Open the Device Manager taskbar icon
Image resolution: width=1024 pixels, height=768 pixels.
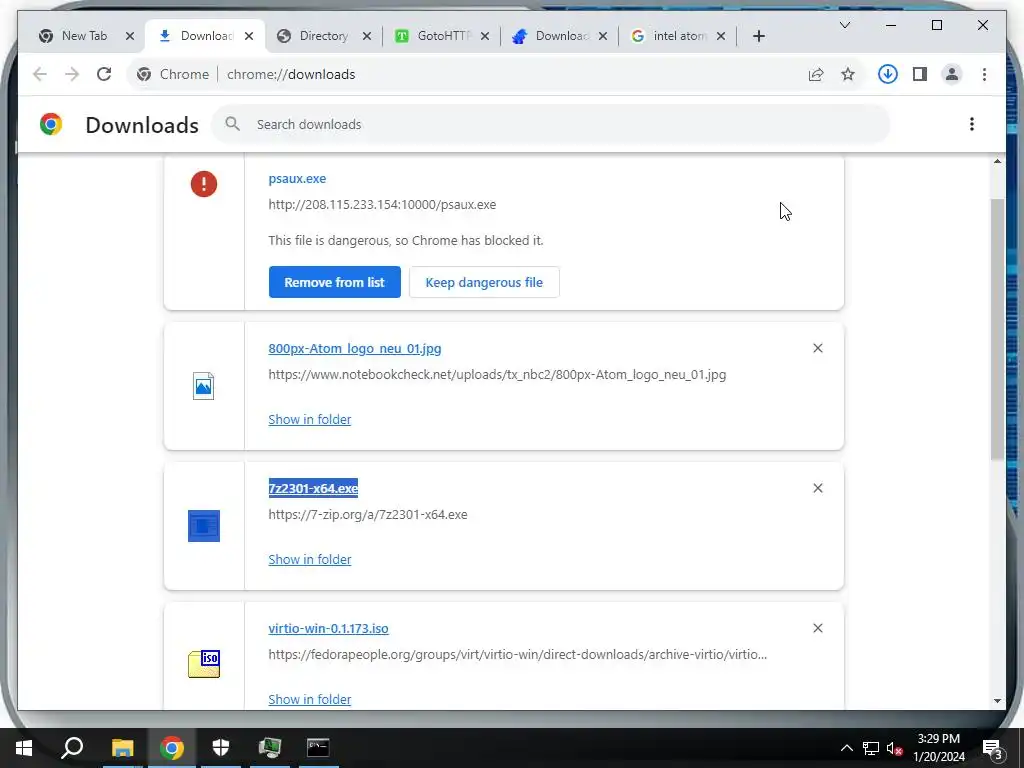click(270, 748)
